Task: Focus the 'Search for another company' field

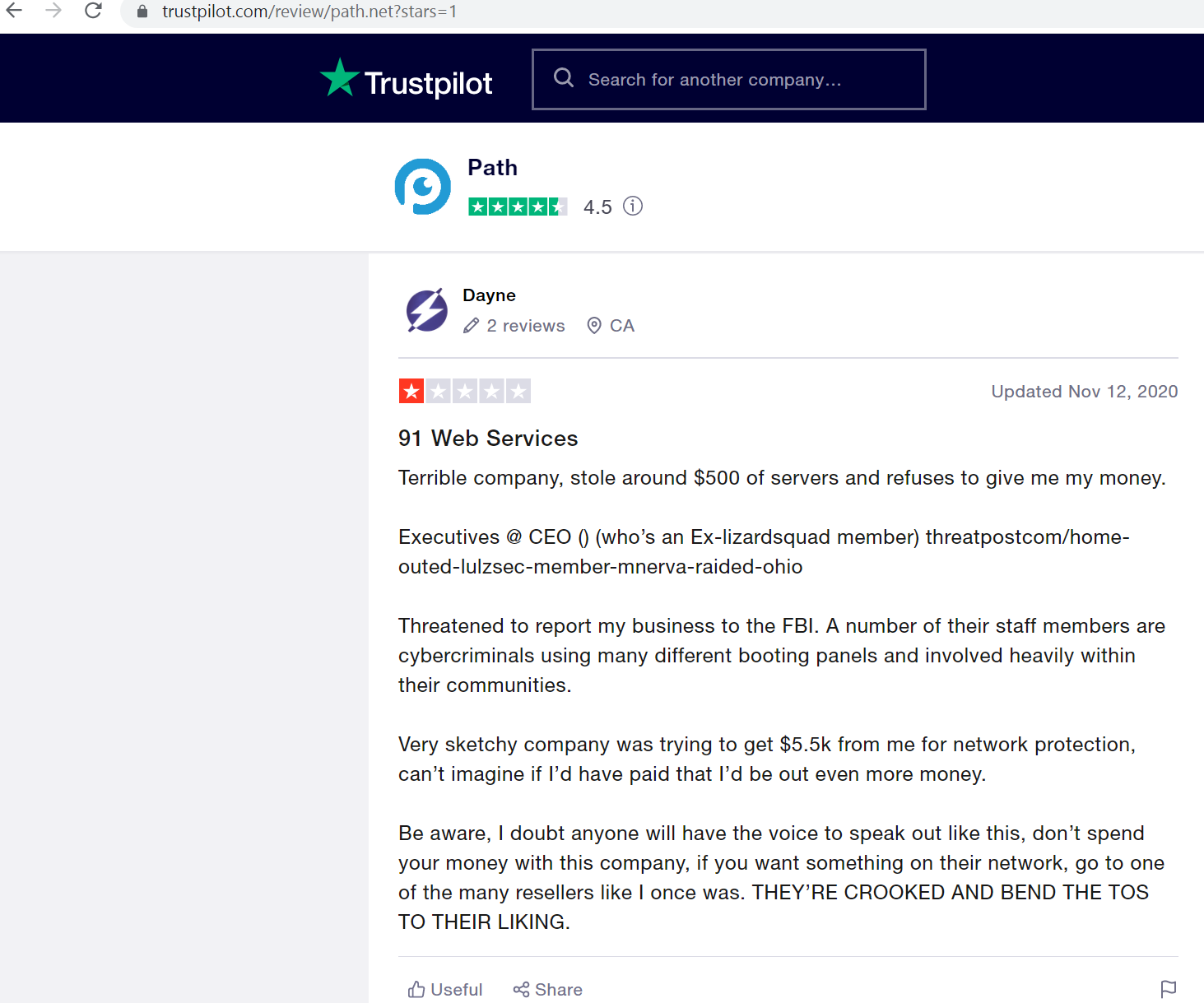Action: pyautogui.click(x=741, y=80)
